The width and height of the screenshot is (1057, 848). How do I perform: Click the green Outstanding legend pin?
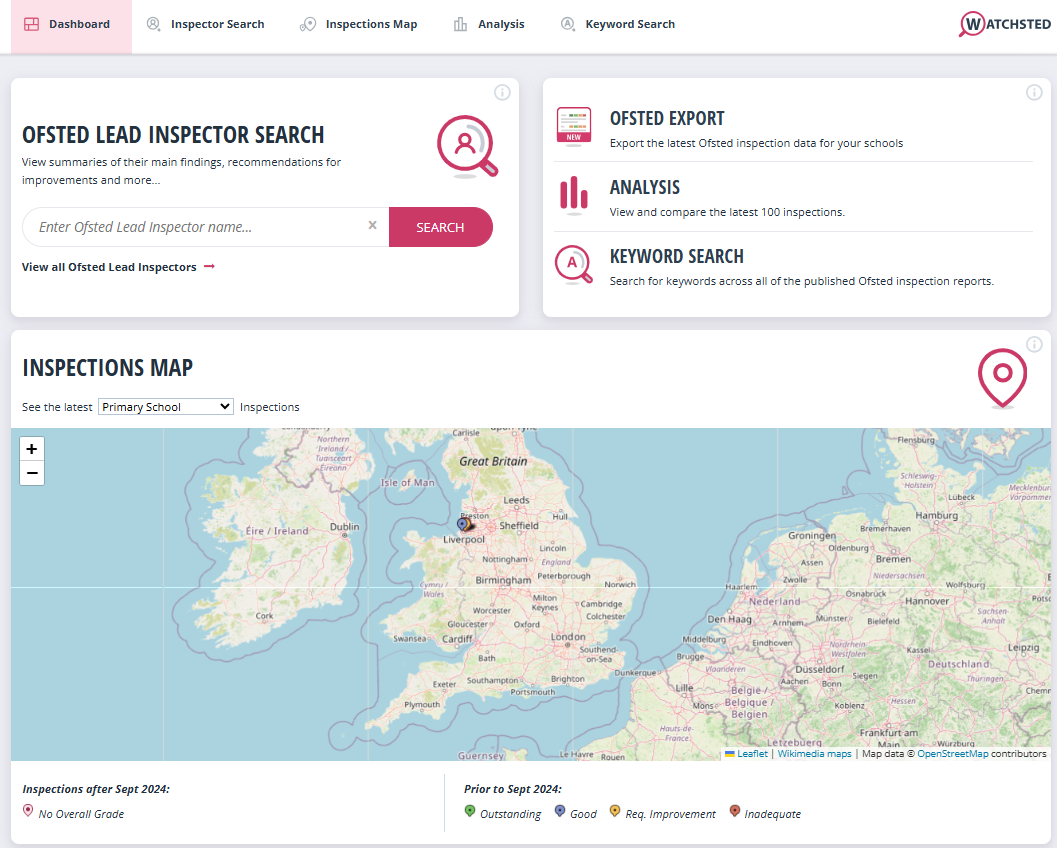tap(470, 811)
